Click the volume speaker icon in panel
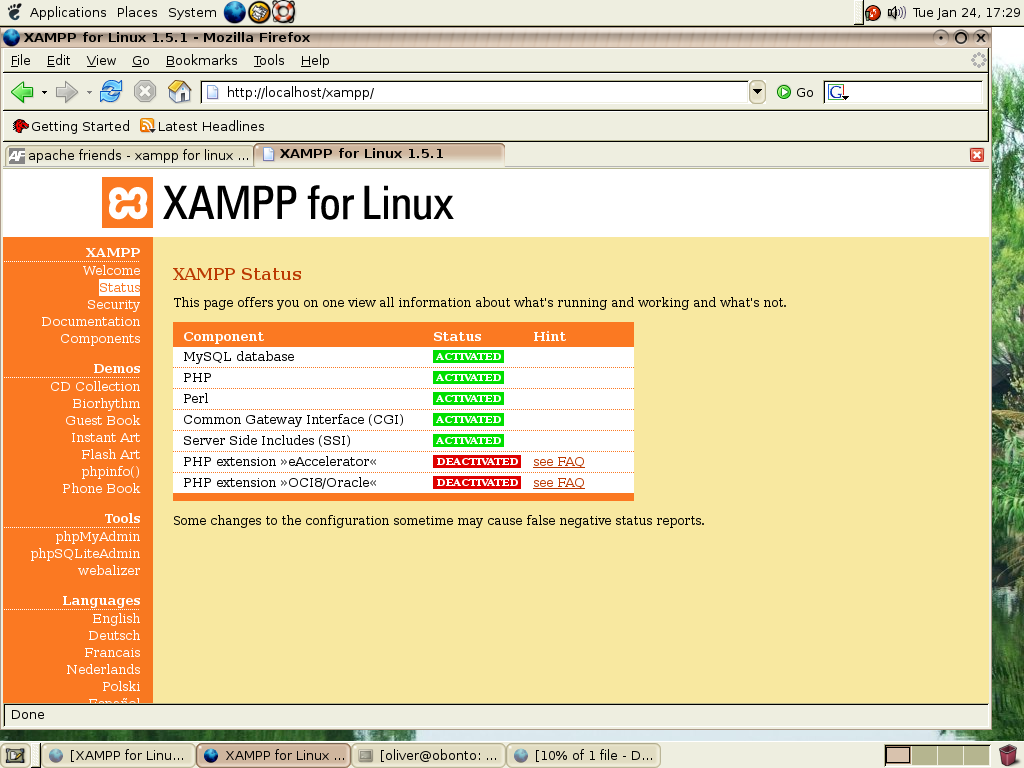Viewport: 1024px width, 768px height. pos(896,13)
